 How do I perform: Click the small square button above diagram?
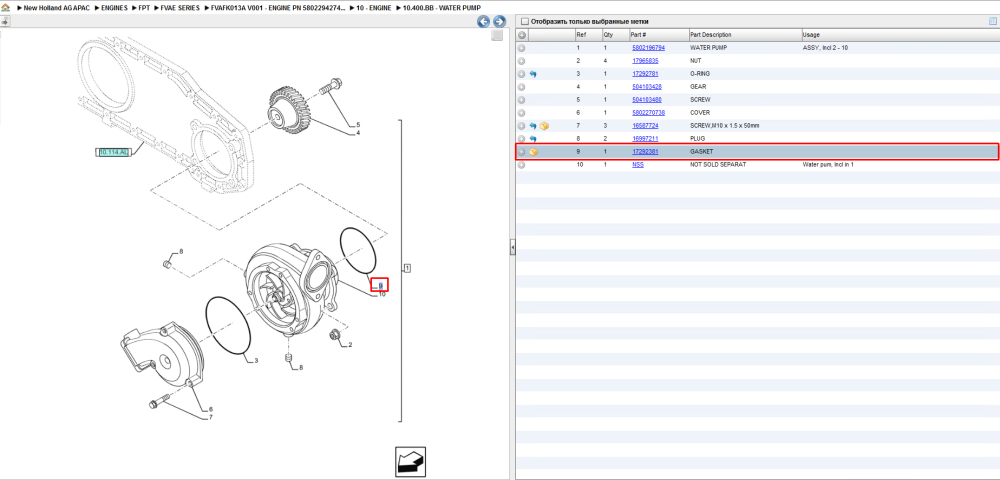(497, 36)
